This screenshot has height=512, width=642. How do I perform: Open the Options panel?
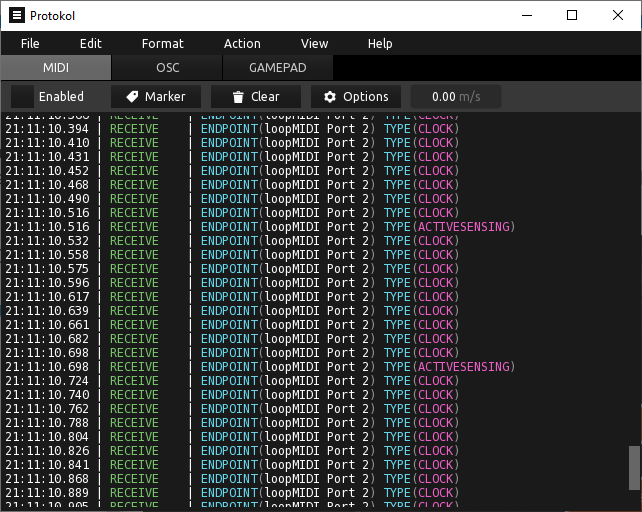(x=356, y=97)
